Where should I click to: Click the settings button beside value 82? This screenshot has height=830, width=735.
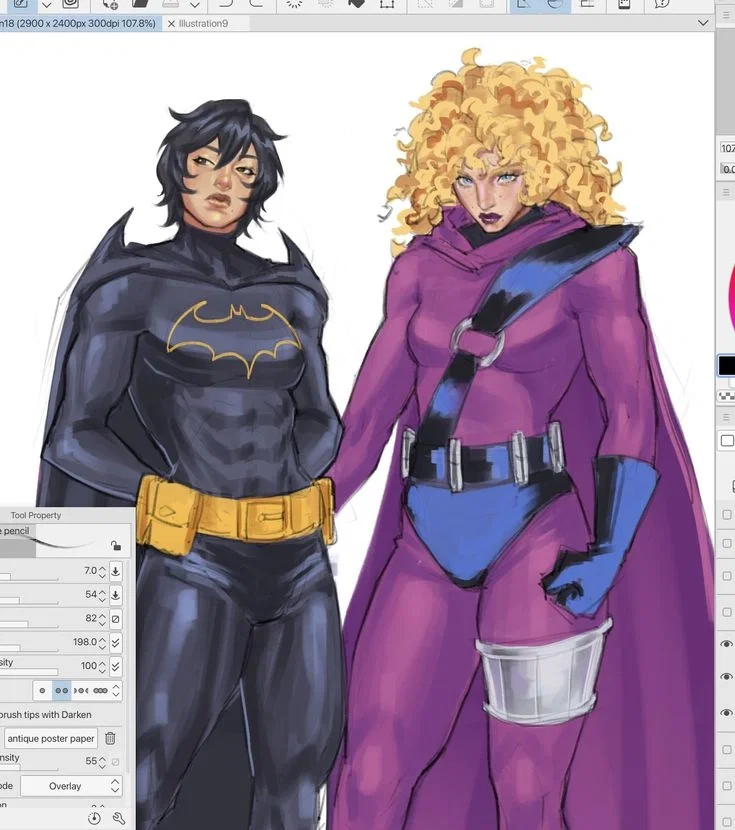(115, 619)
